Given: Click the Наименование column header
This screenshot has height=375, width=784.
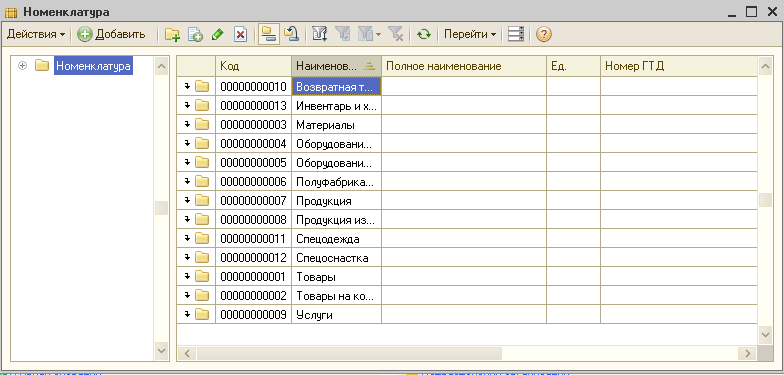Looking at the screenshot, I should pos(336,66).
